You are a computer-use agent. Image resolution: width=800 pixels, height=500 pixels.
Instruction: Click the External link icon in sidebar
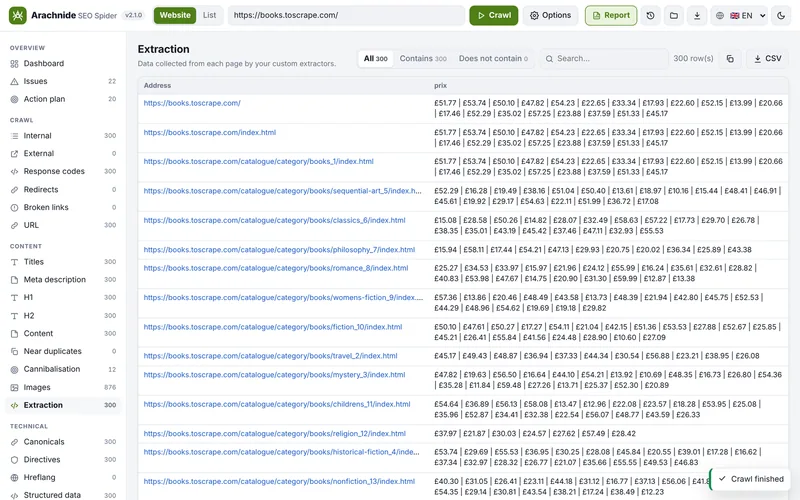coord(14,154)
